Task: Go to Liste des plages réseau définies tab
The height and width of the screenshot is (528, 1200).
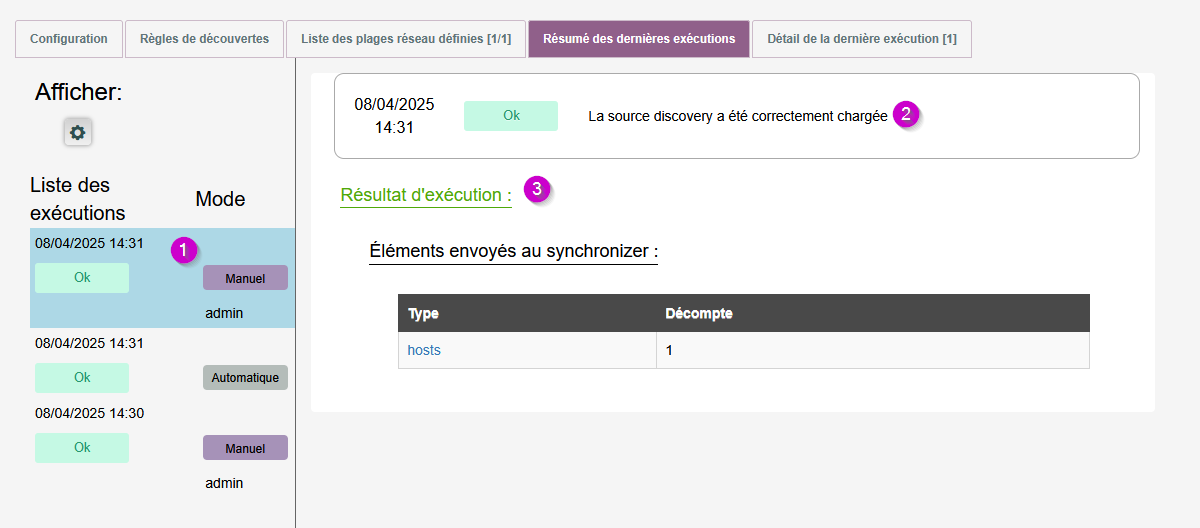Action: [406, 39]
